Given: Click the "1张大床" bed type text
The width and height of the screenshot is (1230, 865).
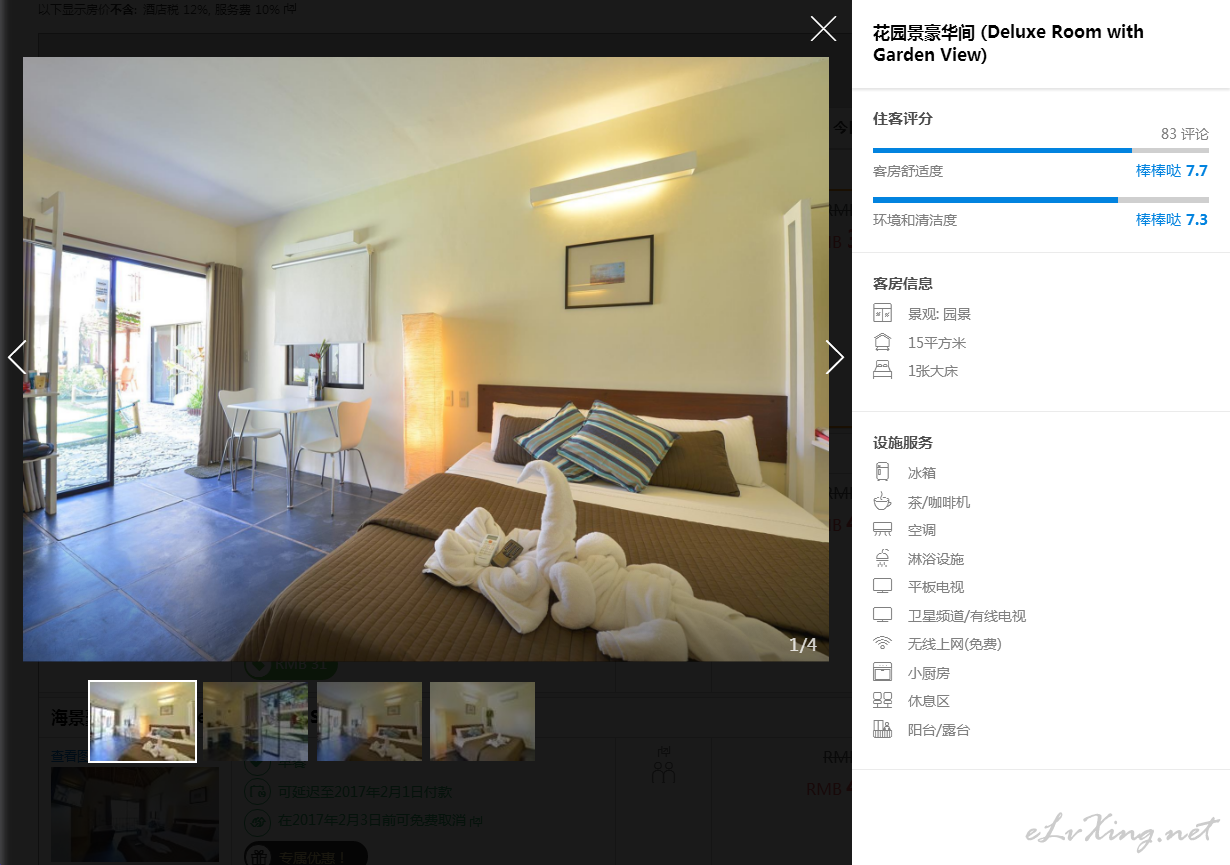Looking at the screenshot, I should coord(933,371).
